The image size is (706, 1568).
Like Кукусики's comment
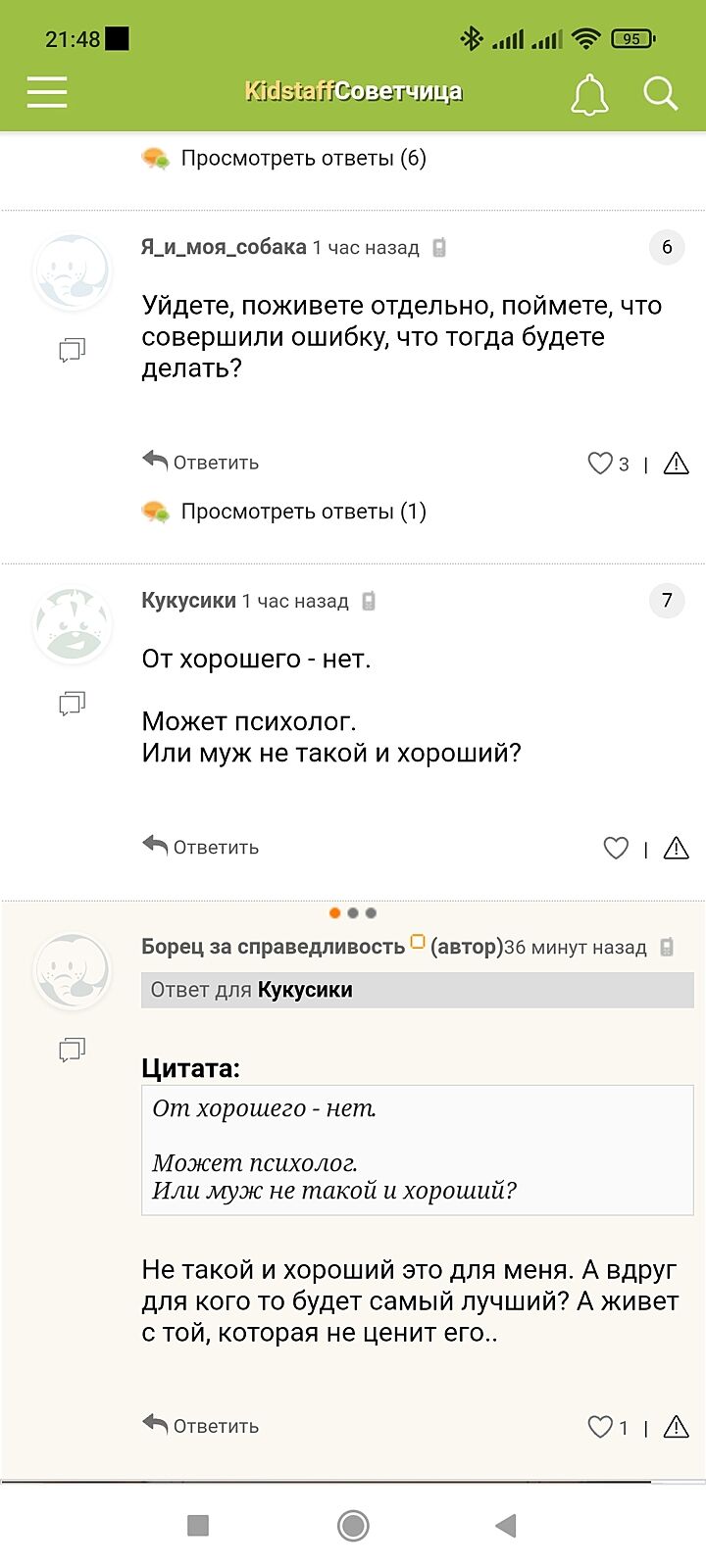[x=616, y=849]
